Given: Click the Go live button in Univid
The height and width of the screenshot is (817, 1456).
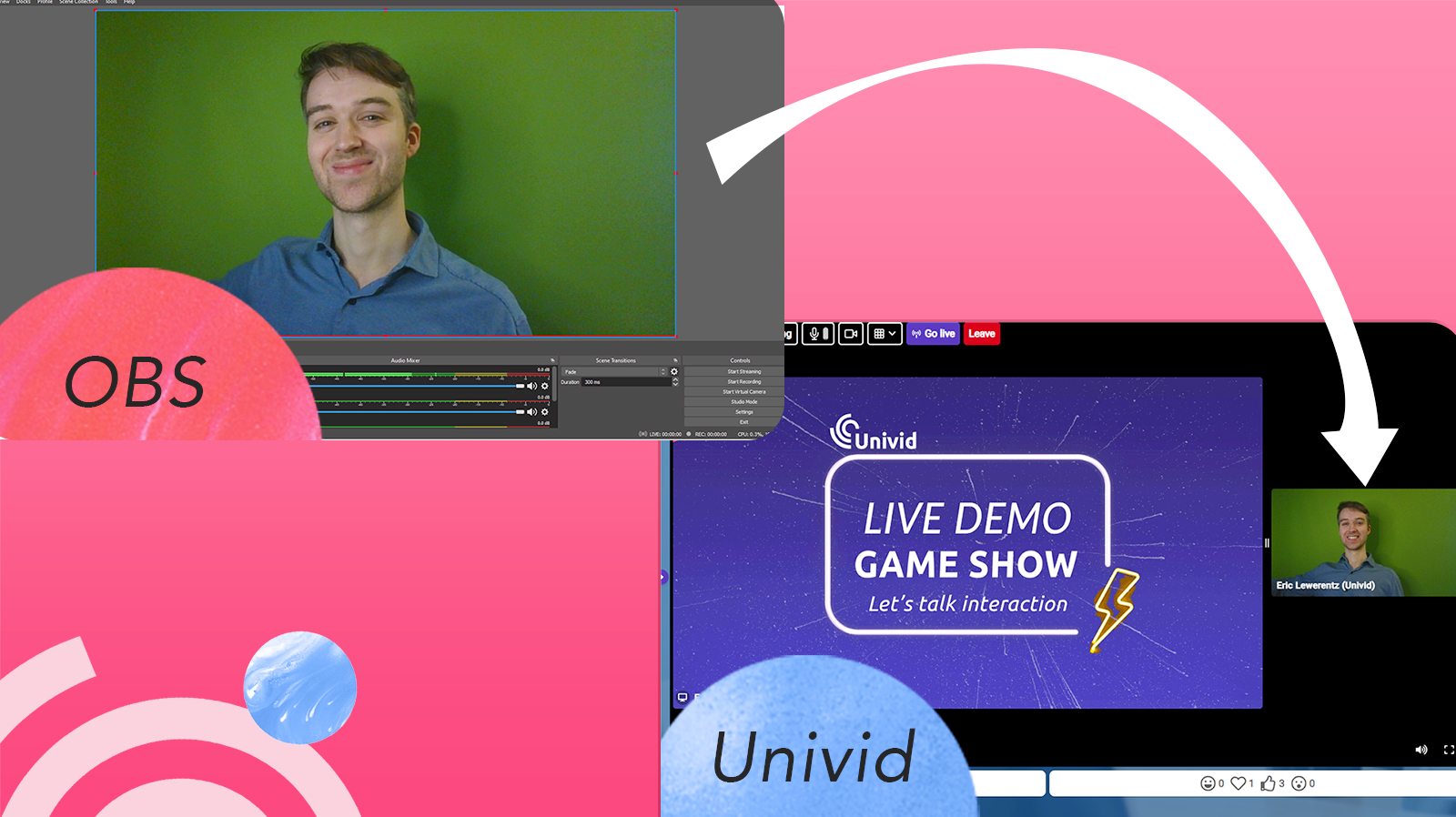Looking at the screenshot, I should coord(933,334).
